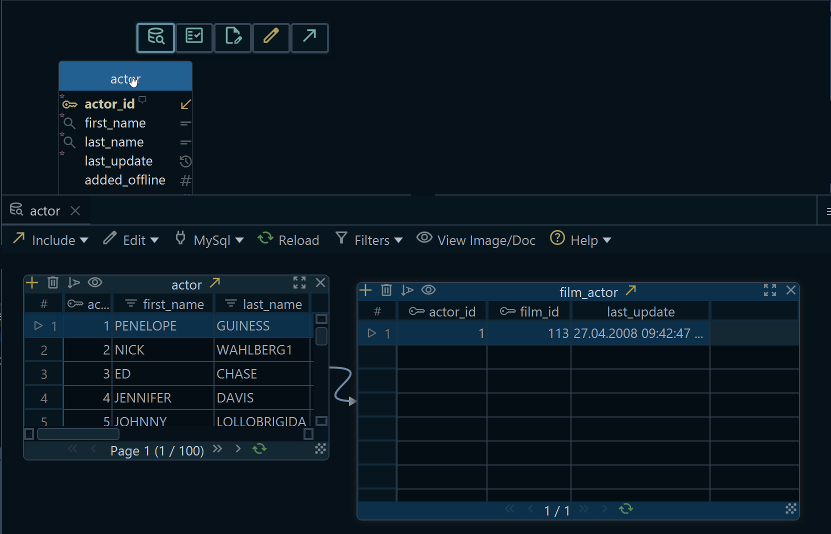Close the film_actor grid panel
The height and width of the screenshot is (534, 831).
[x=791, y=290]
